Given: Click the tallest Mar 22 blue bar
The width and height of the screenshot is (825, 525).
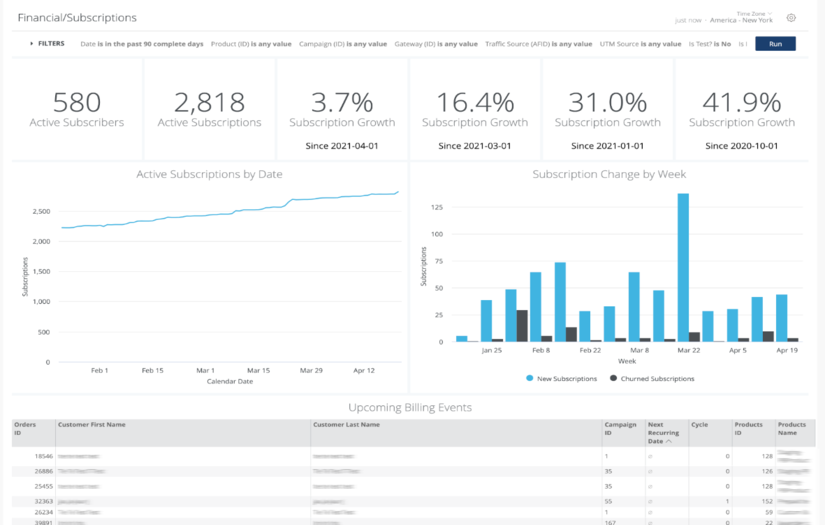Looking at the screenshot, I should 683,267.
